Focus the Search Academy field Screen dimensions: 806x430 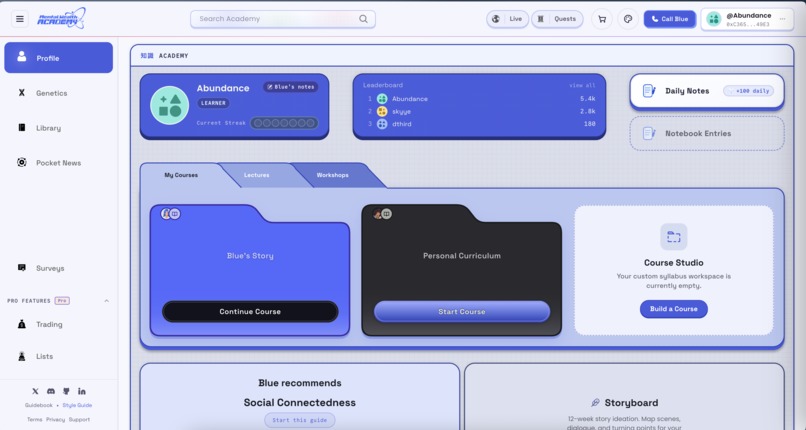(x=283, y=19)
